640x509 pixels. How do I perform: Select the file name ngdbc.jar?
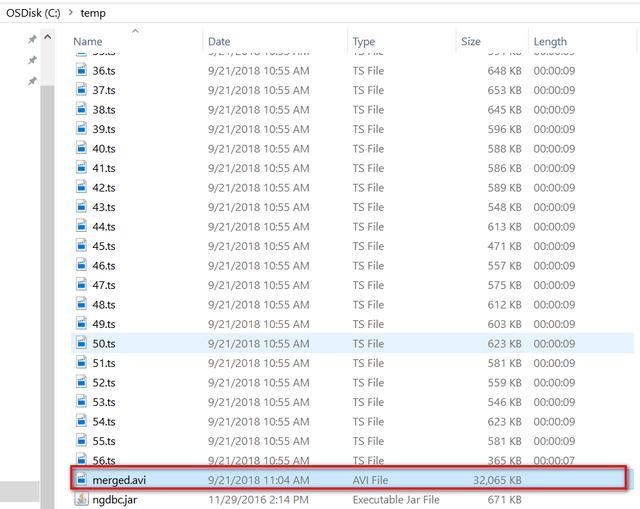[x=115, y=500]
